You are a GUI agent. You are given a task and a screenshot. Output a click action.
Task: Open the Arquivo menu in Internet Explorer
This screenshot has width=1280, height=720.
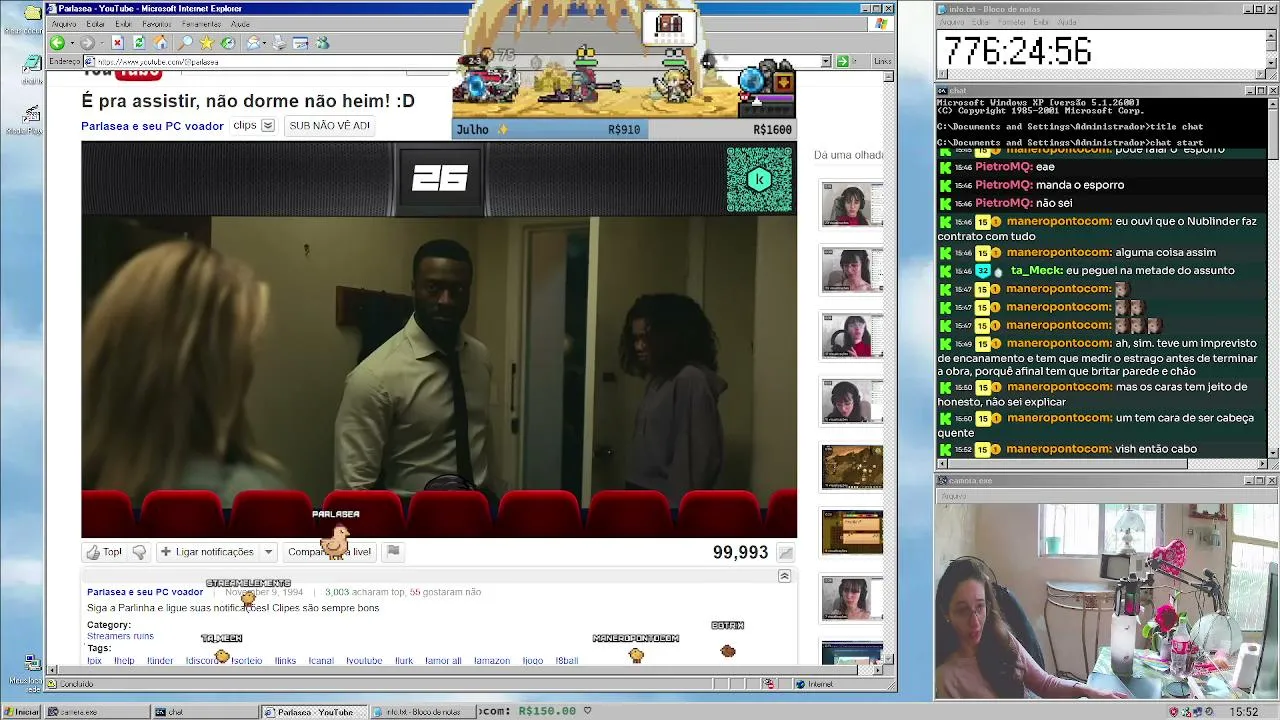click(64, 24)
